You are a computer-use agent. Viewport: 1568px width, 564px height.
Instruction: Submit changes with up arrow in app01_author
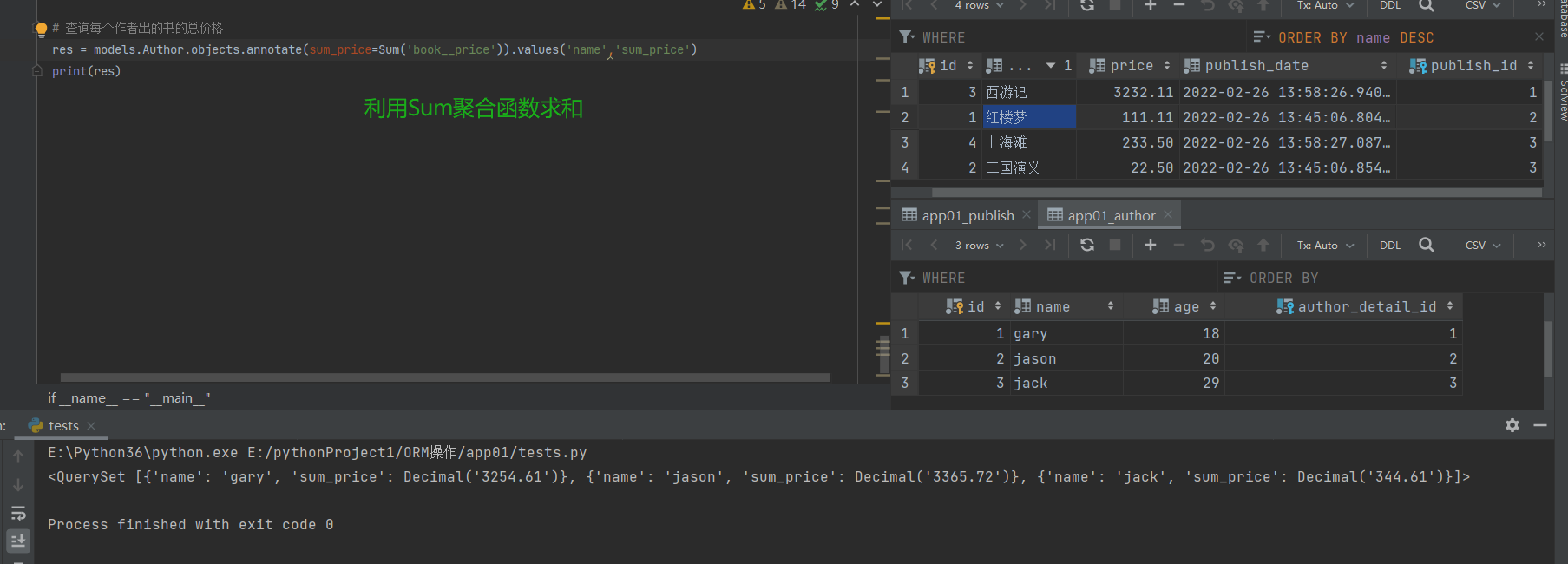pyautogui.click(x=1263, y=246)
